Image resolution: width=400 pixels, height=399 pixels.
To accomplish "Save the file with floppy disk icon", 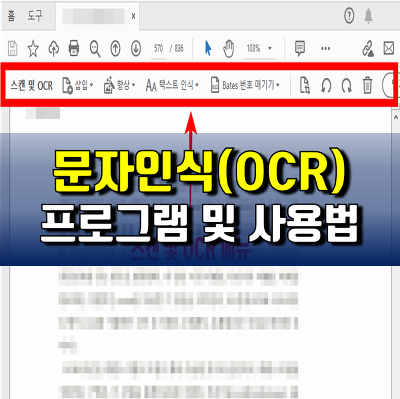I will [x=13, y=49].
